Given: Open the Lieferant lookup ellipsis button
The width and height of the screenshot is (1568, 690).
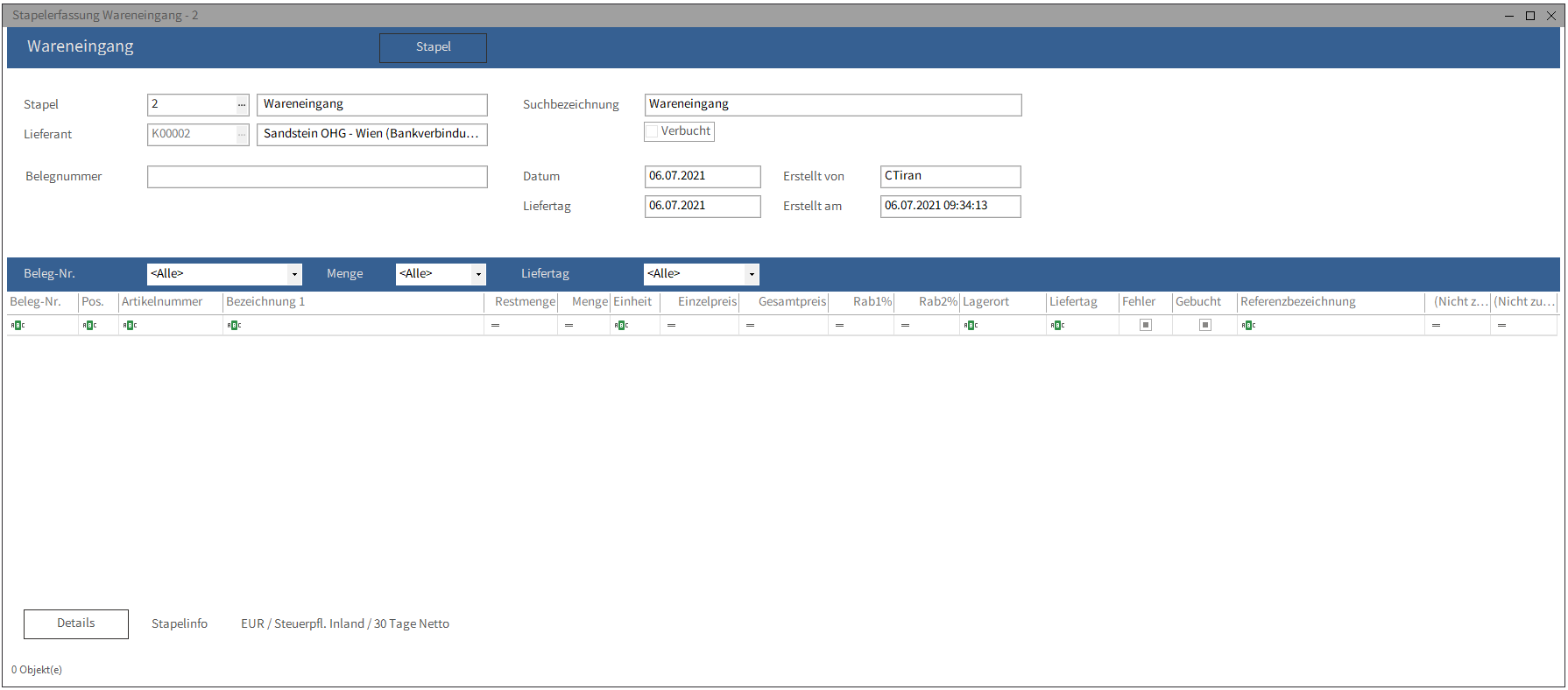Looking at the screenshot, I should (242, 134).
